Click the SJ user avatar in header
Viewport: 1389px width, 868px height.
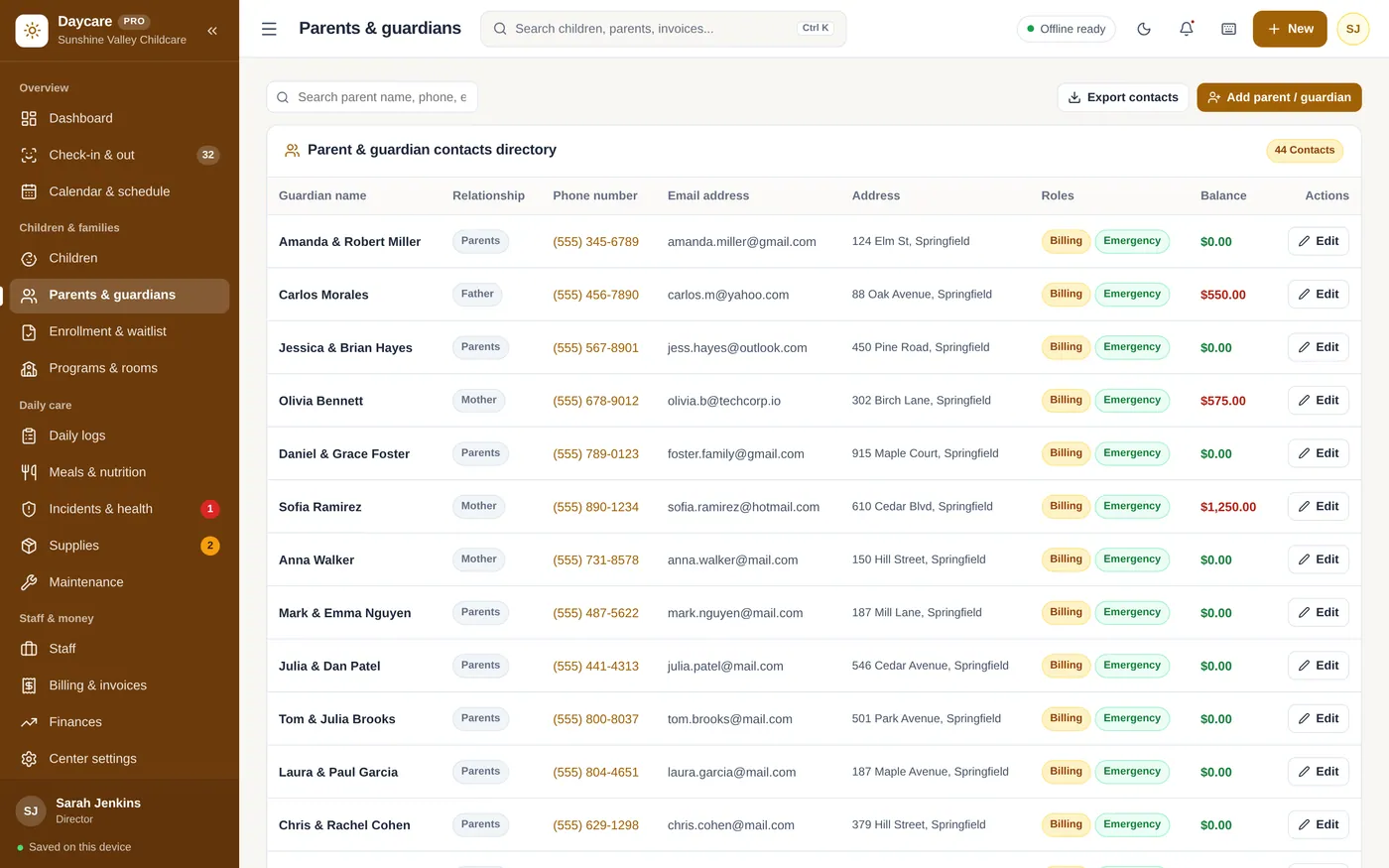[x=1353, y=29]
